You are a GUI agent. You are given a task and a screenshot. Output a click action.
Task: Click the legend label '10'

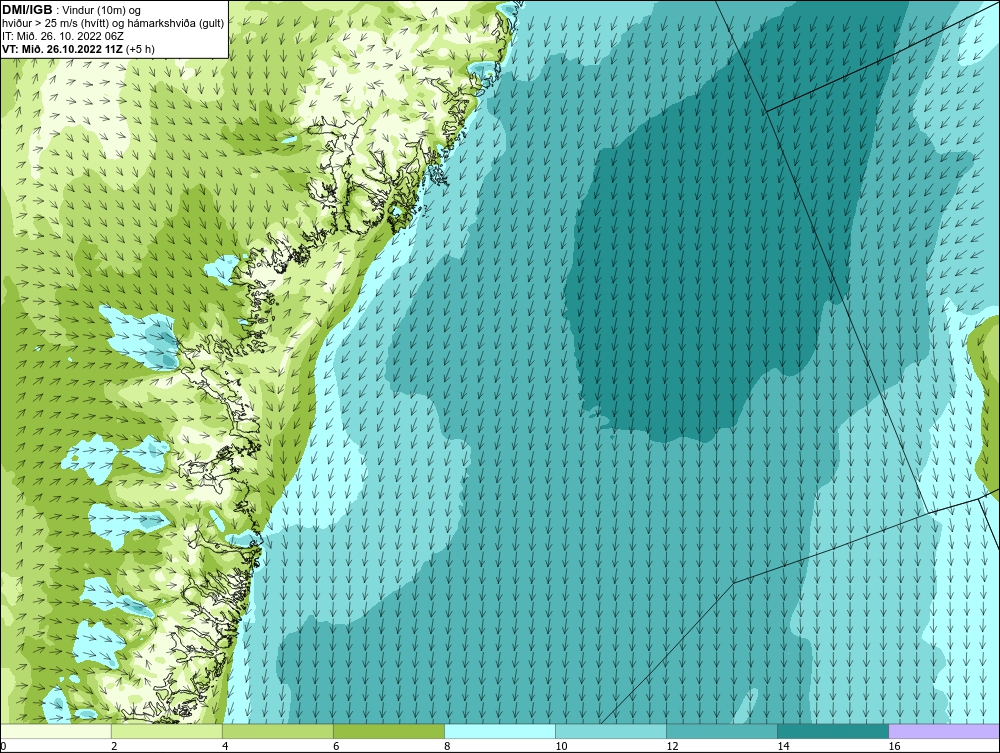pos(561,747)
